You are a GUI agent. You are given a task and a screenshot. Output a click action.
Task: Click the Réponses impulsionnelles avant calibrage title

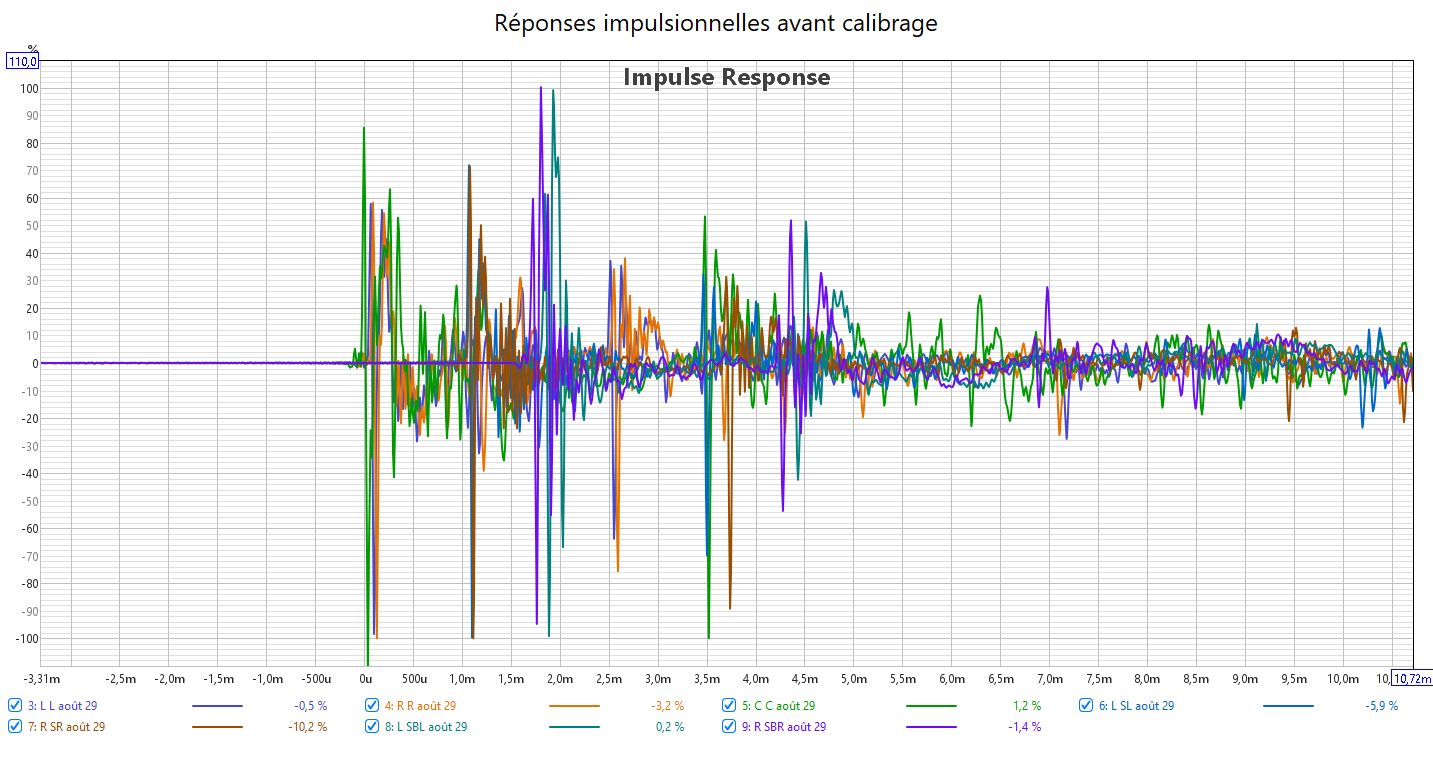point(716,23)
